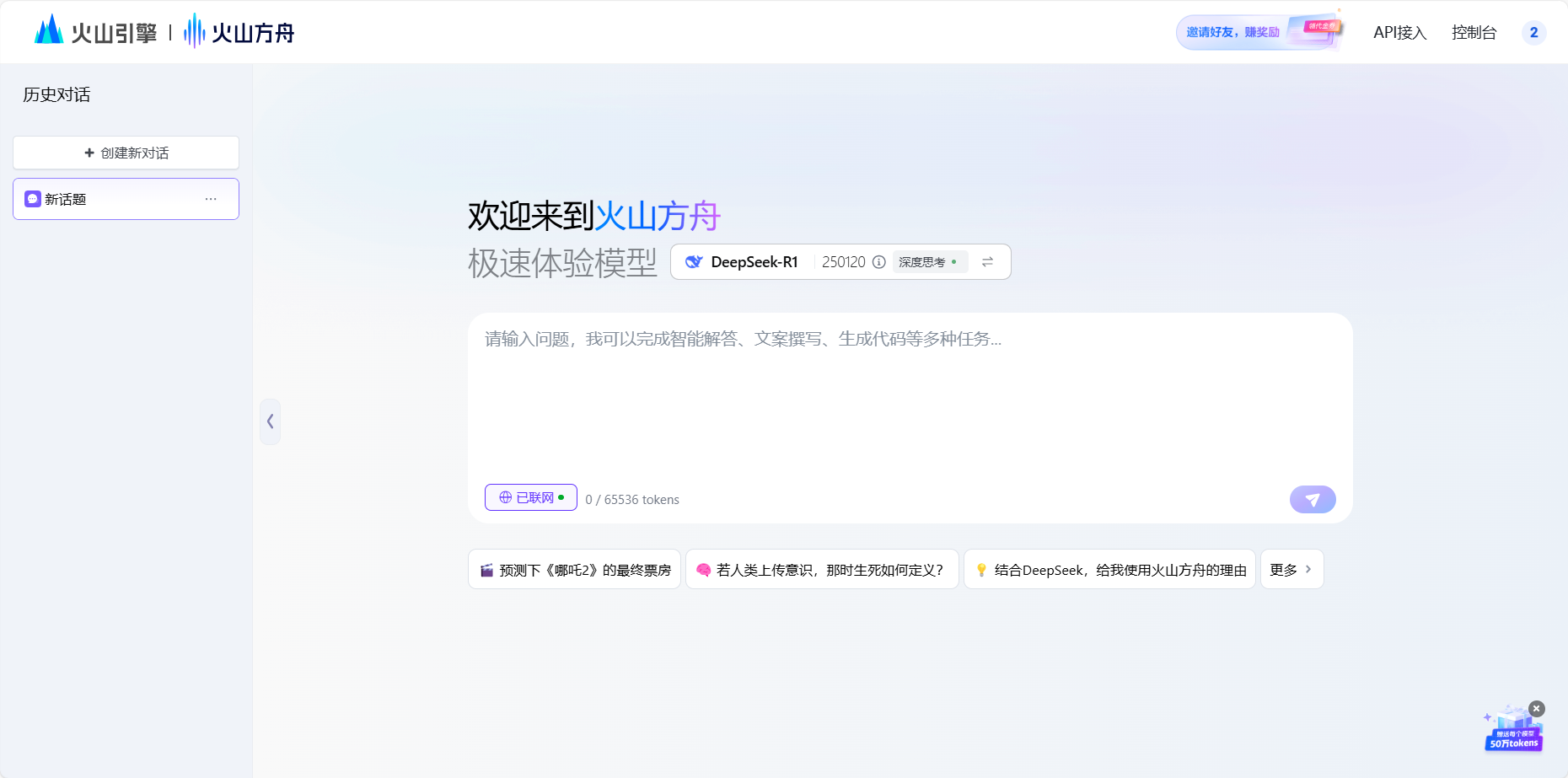
Task: Collapse the history sidebar
Action: 270,421
